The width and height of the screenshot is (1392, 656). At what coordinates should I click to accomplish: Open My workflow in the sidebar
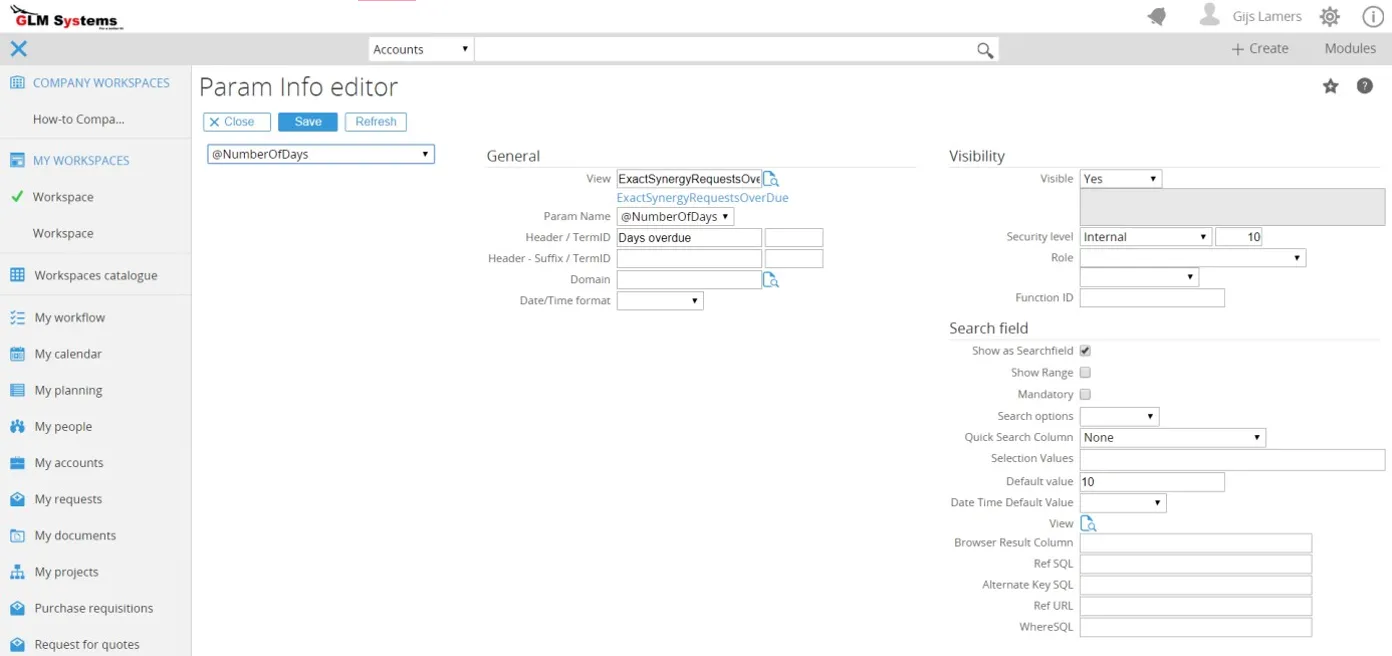point(69,318)
